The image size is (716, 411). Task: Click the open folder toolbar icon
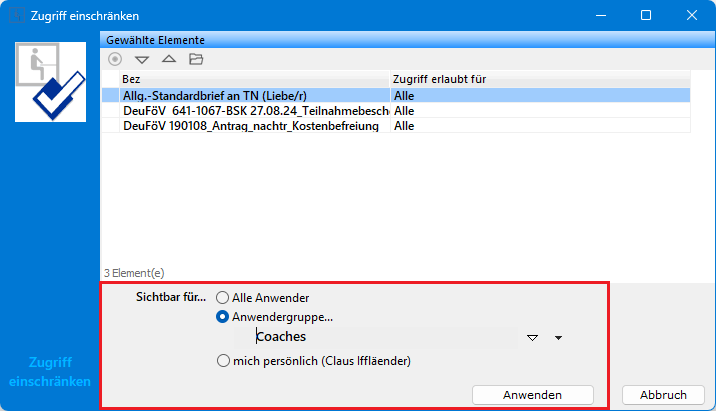(x=196, y=59)
